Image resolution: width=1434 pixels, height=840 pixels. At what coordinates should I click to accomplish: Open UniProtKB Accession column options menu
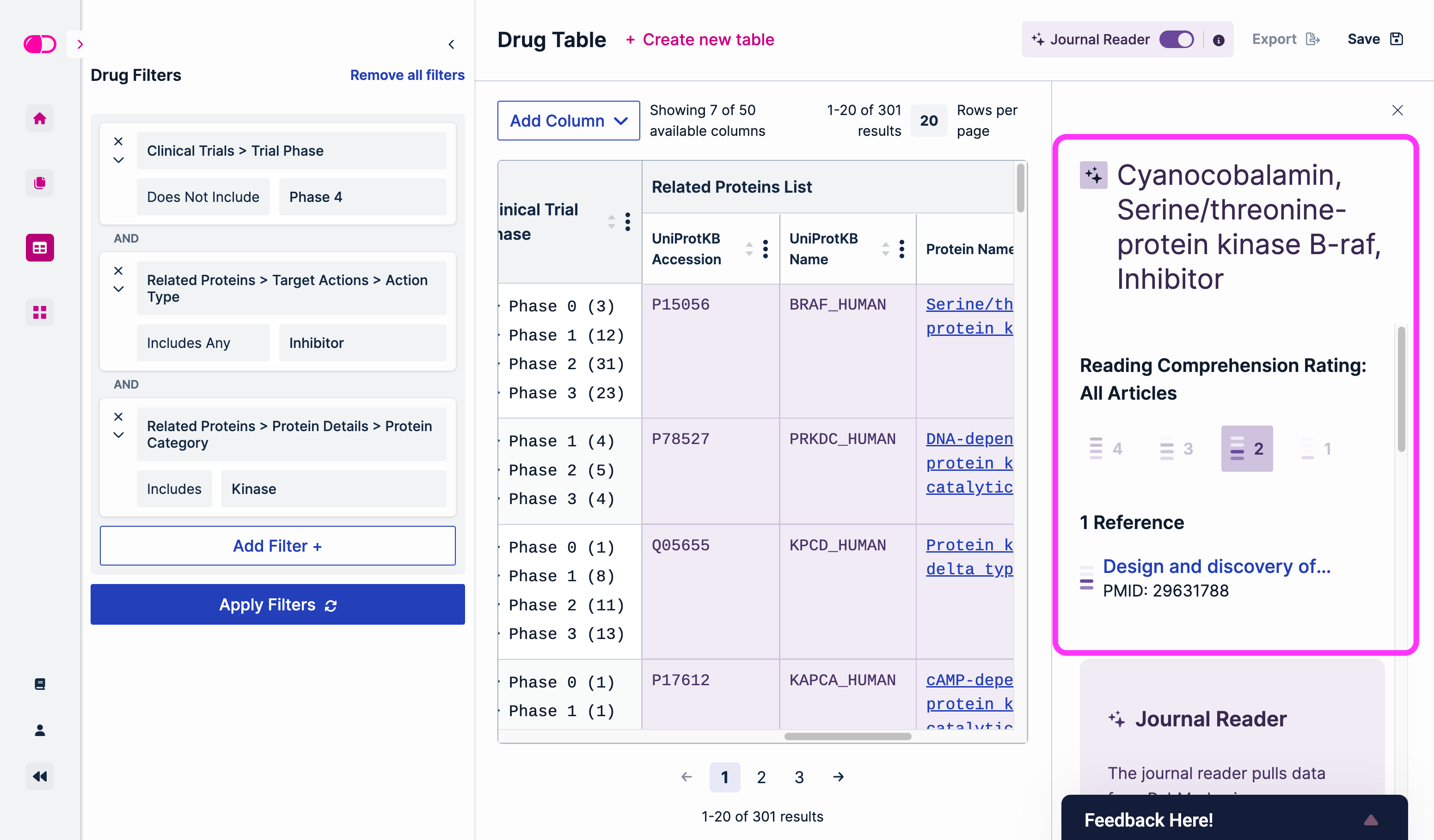[766, 249]
